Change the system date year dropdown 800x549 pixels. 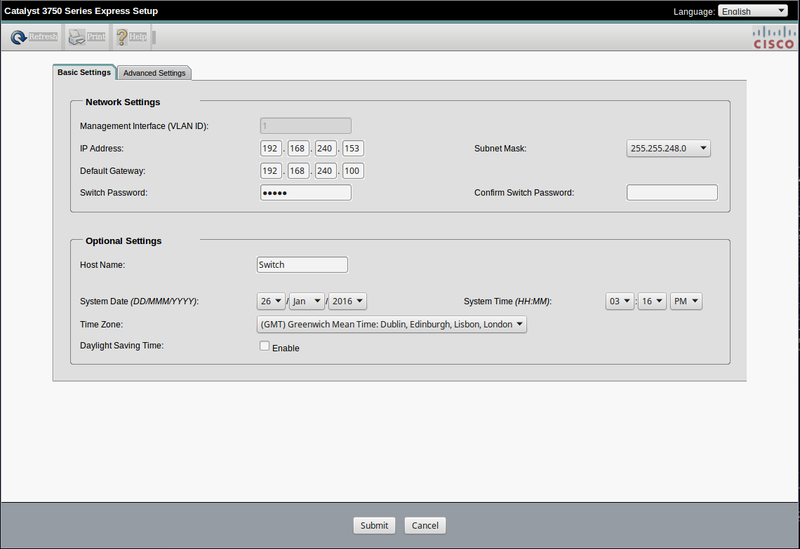click(348, 301)
